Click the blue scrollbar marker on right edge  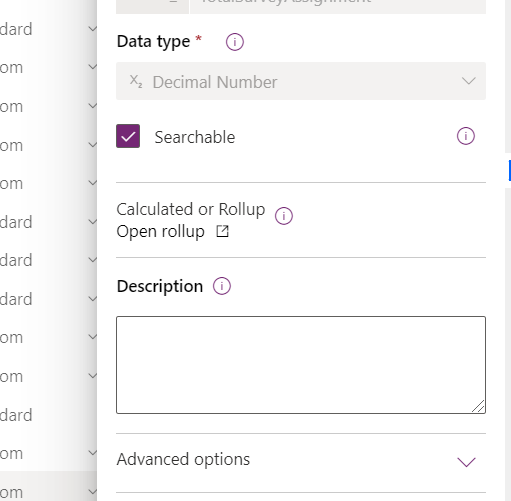tap(510, 170)
